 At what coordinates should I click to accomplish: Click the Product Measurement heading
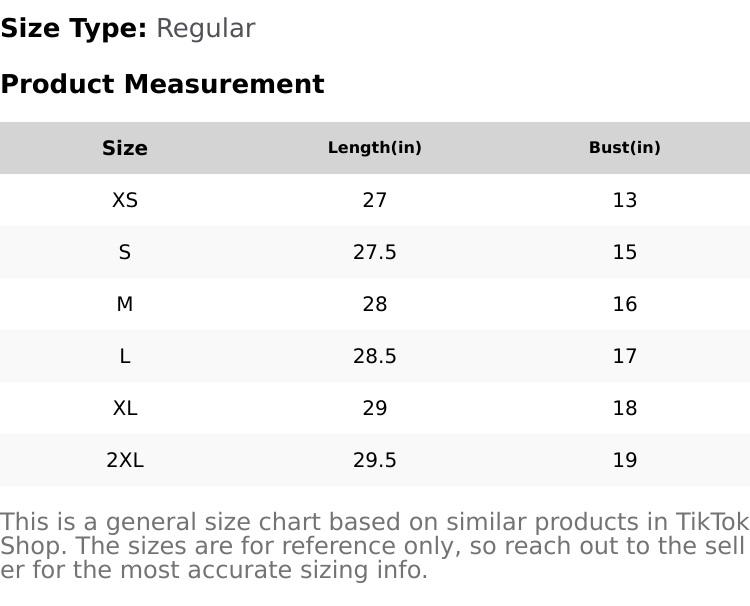tap(162, 84)
